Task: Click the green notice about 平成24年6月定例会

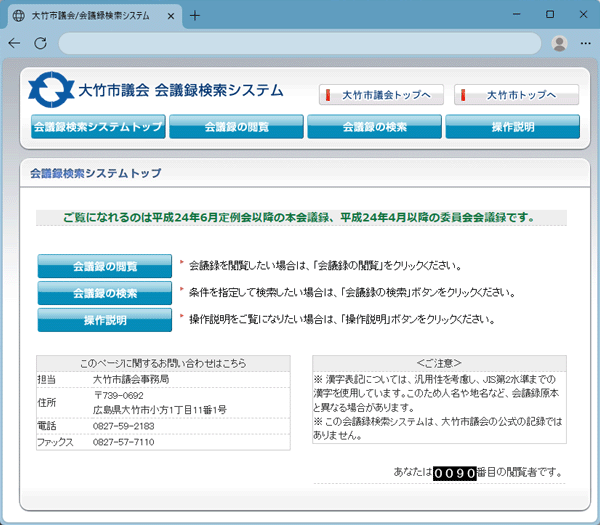Action: click(299, 218)
